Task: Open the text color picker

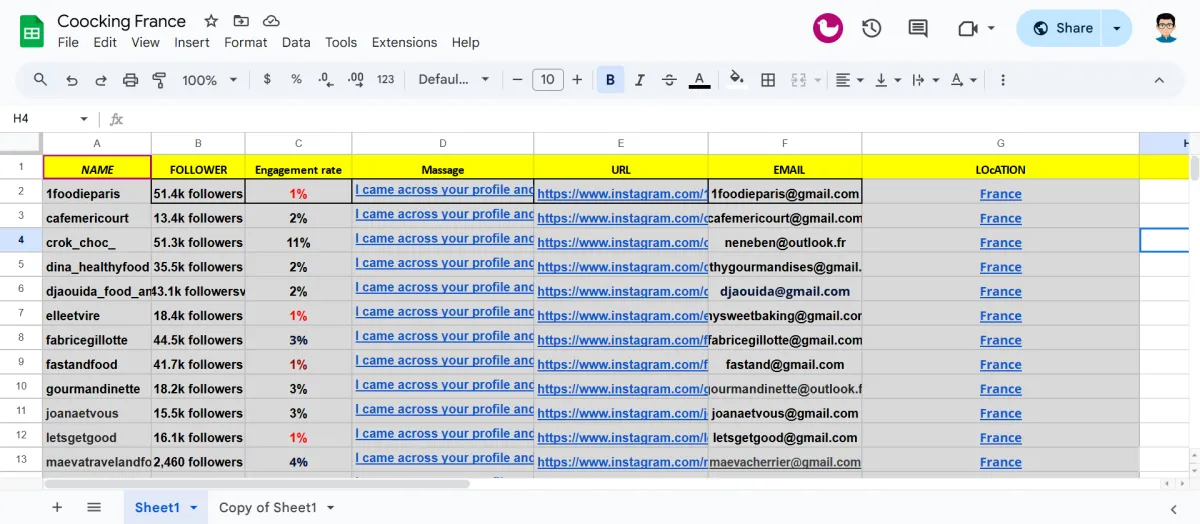Action: (x=699, y=80)
